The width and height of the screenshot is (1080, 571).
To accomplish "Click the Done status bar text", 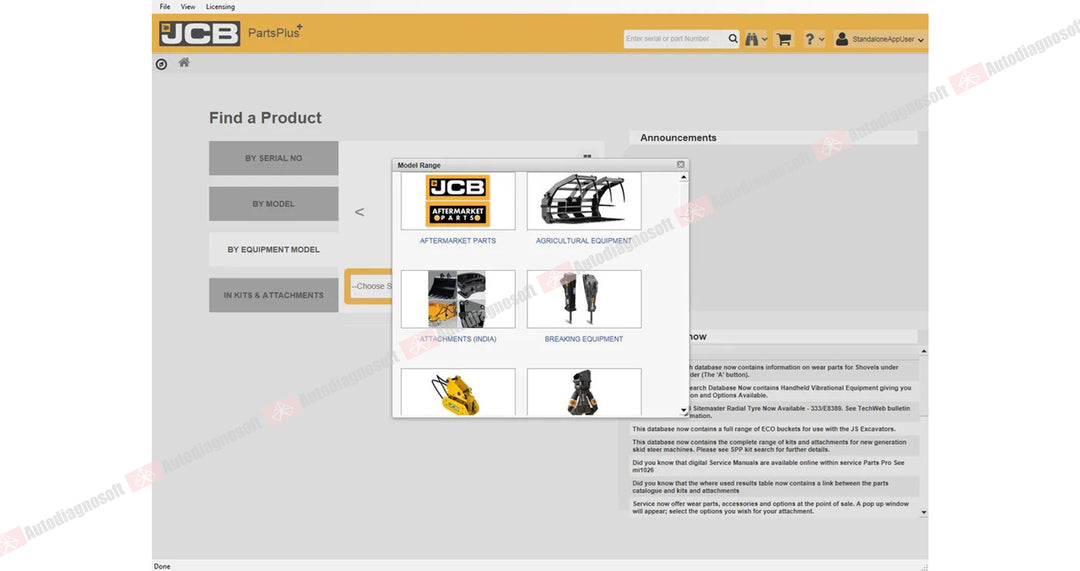I will (x=162, y=566).
